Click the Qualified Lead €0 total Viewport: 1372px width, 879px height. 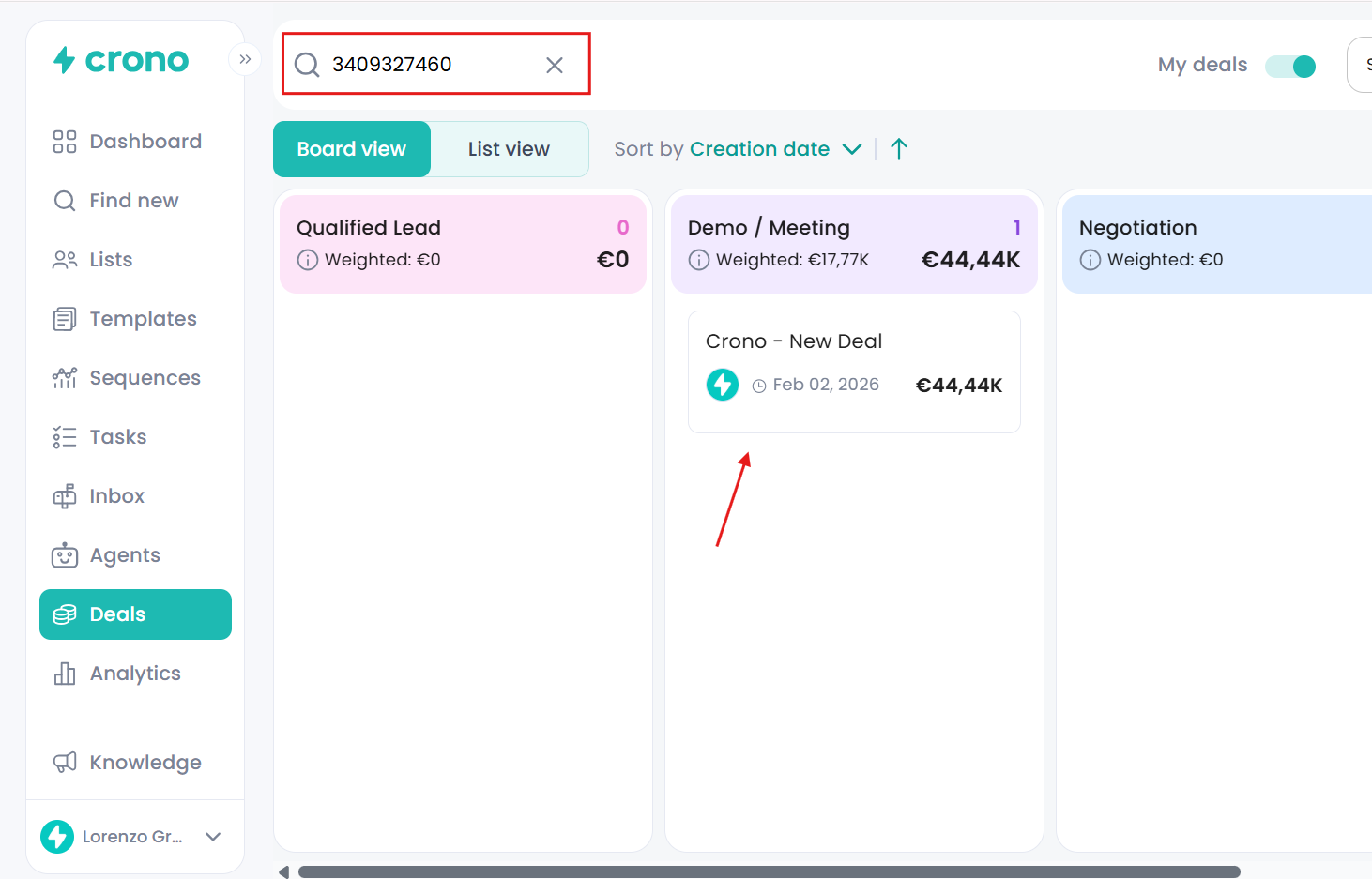click(x=613, y=260)
